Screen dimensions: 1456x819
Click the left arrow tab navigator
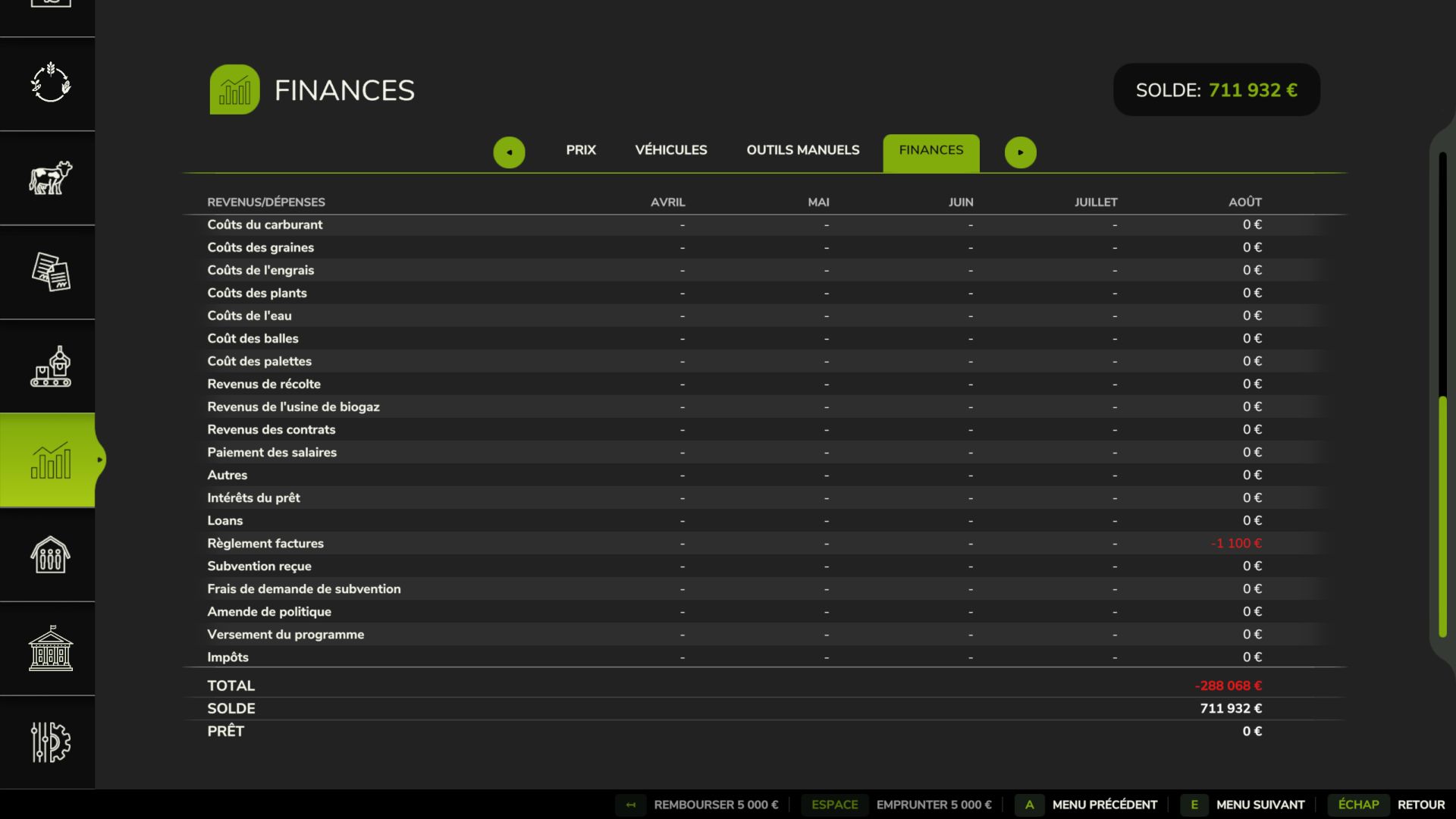point(509,152)
